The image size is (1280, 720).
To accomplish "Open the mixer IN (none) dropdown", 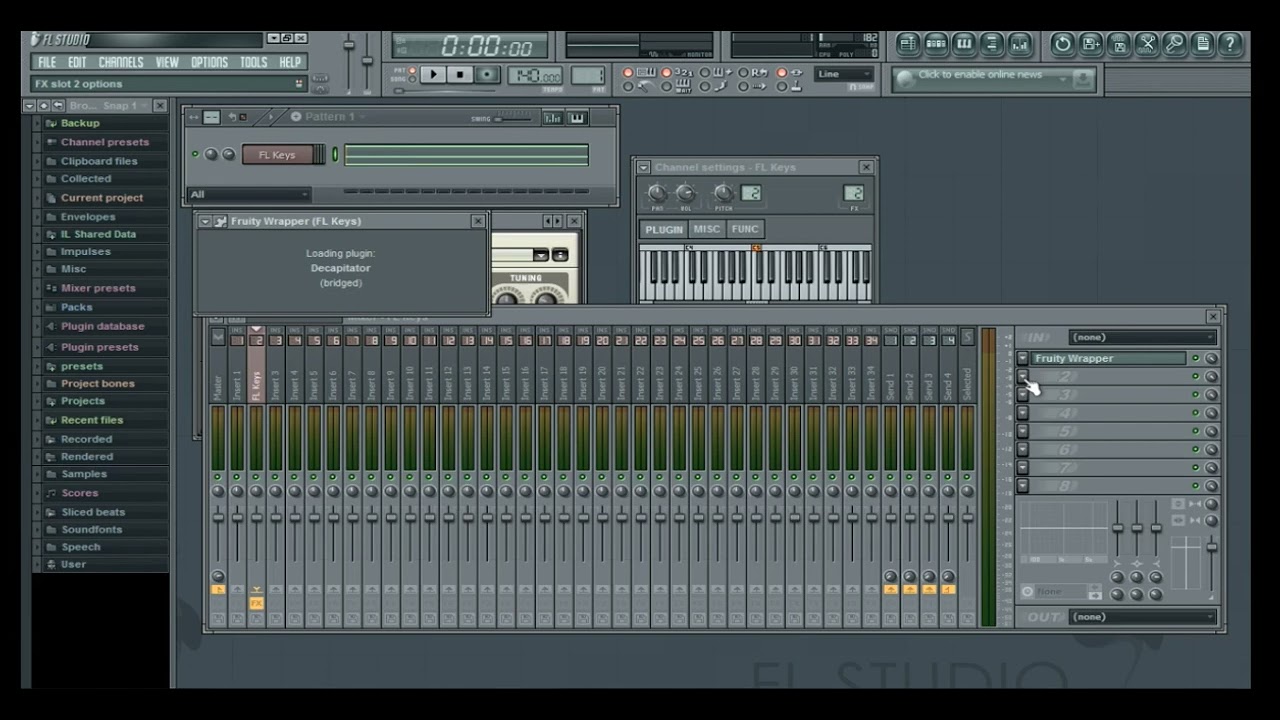I will (1142, 337).
